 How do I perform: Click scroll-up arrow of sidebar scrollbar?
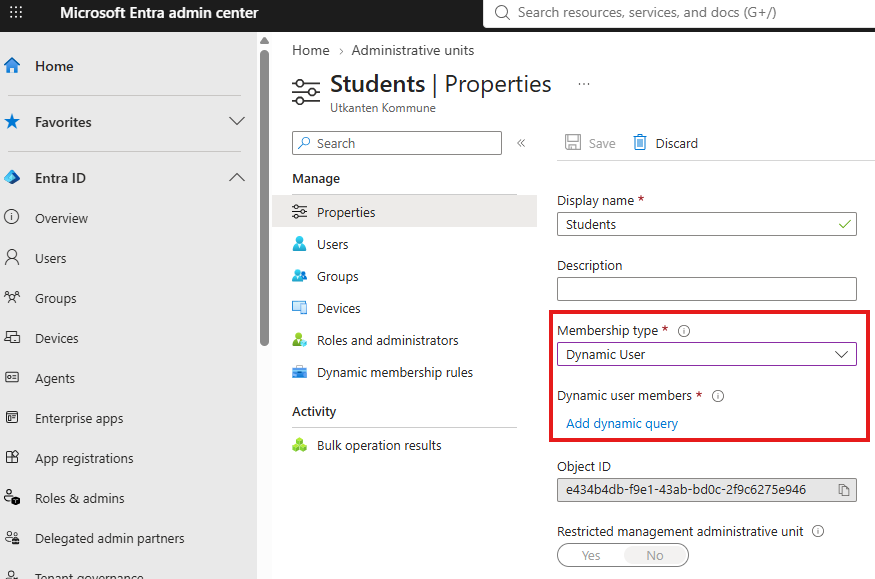pyautogui.click(x=265, y=41)
